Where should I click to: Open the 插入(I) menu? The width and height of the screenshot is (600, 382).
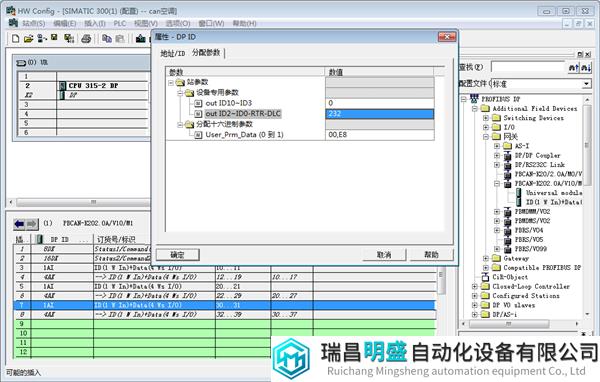(95, 23)
